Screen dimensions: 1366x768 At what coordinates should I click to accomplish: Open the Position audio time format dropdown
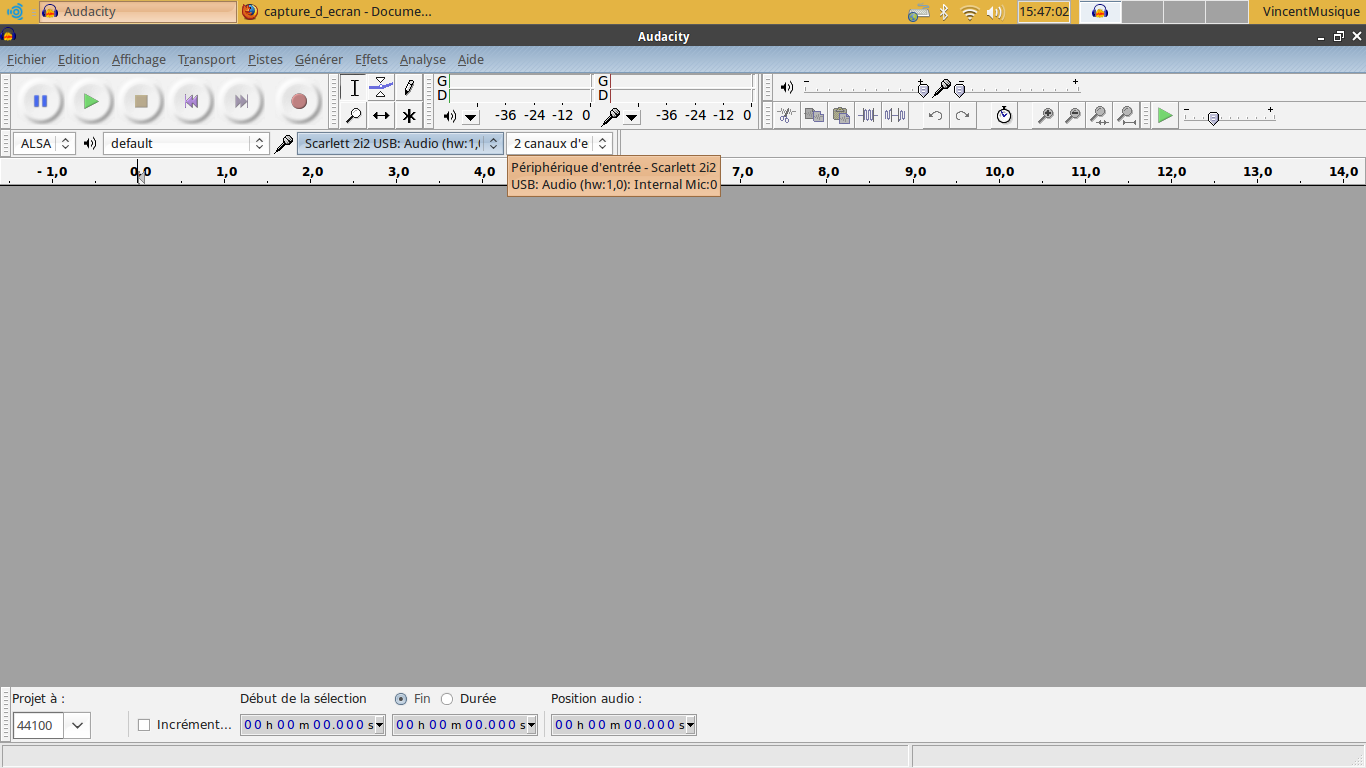tap(691, 725)
